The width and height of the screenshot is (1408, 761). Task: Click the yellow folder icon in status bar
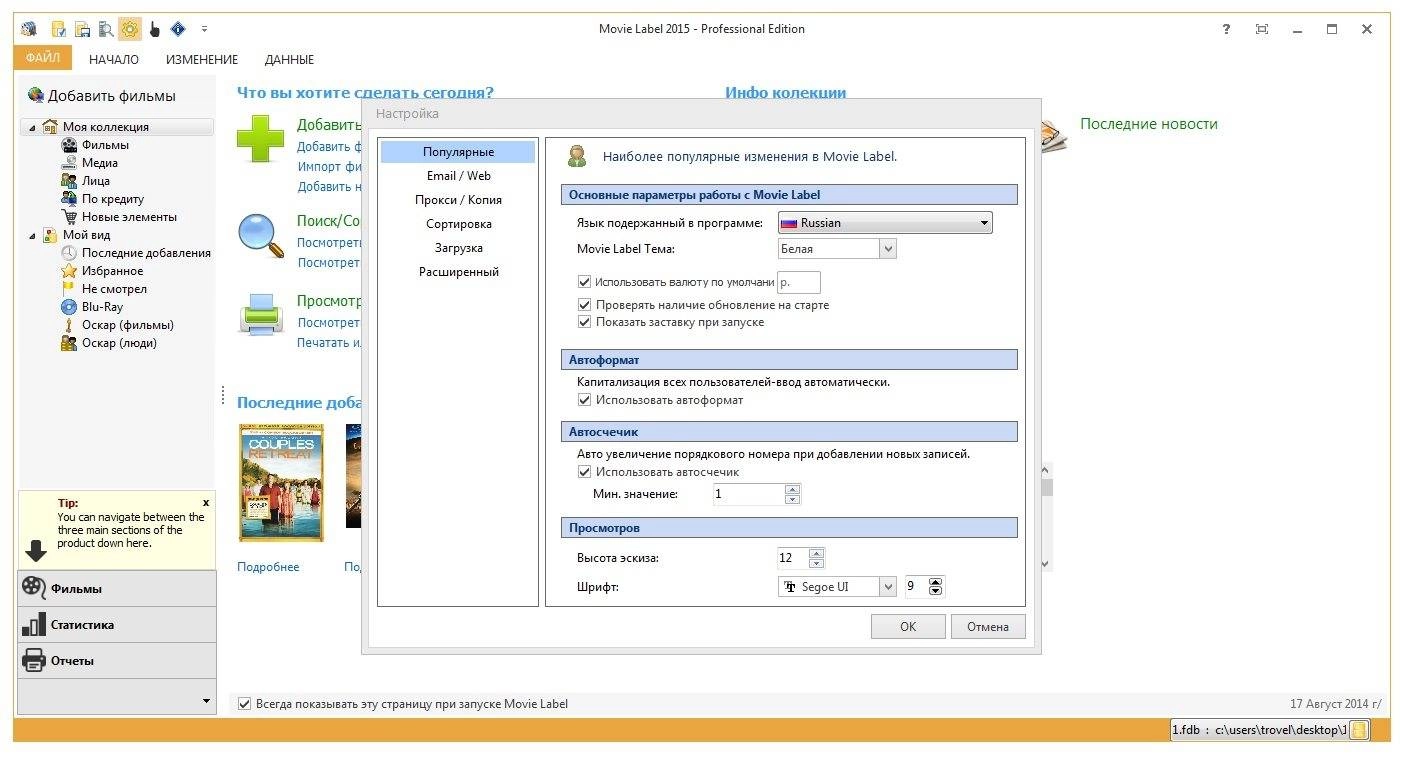click(x=1358, y=730)
